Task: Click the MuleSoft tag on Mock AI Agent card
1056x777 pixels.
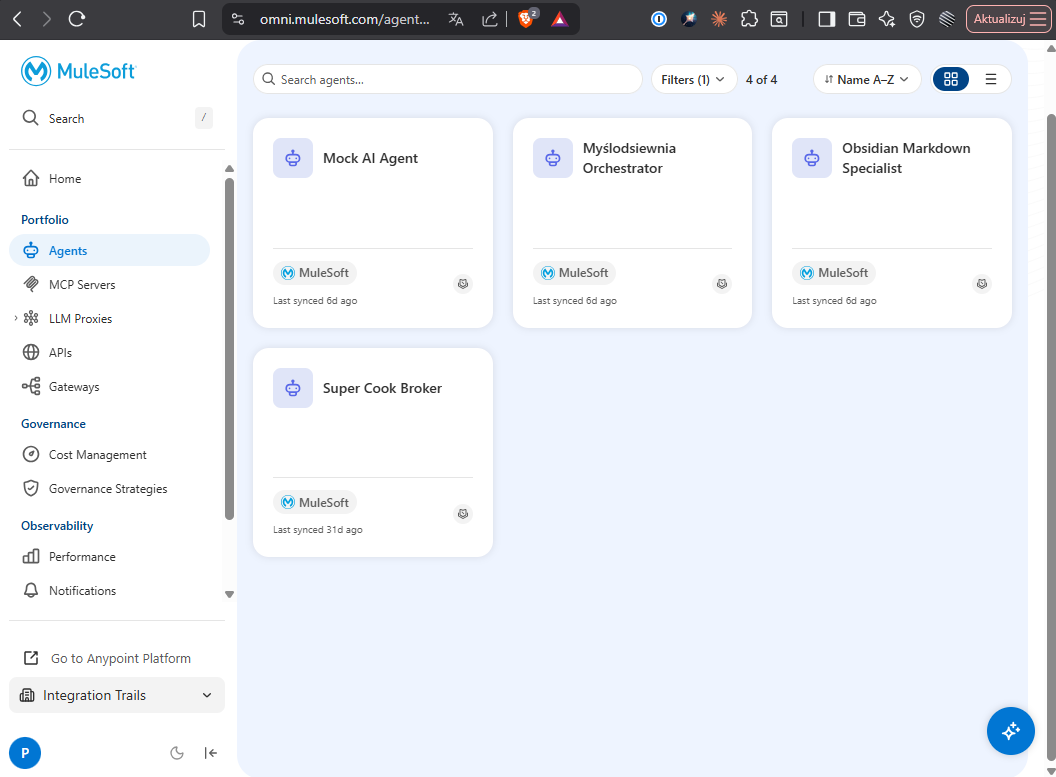Action: (315, 273)
